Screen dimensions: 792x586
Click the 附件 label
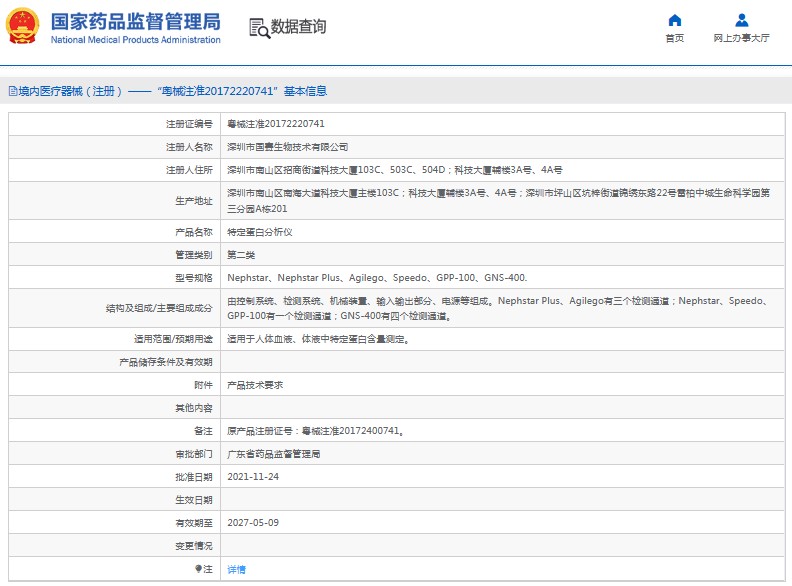pyautogui.click(x=204, y=385)
